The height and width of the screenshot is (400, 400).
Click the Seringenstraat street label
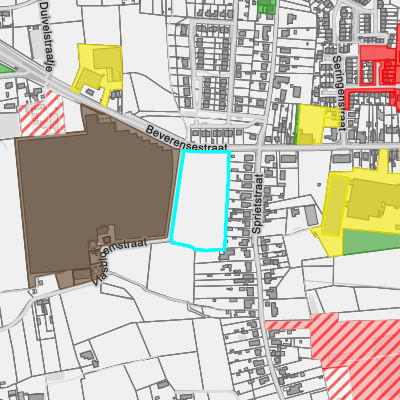click(338, 93)
